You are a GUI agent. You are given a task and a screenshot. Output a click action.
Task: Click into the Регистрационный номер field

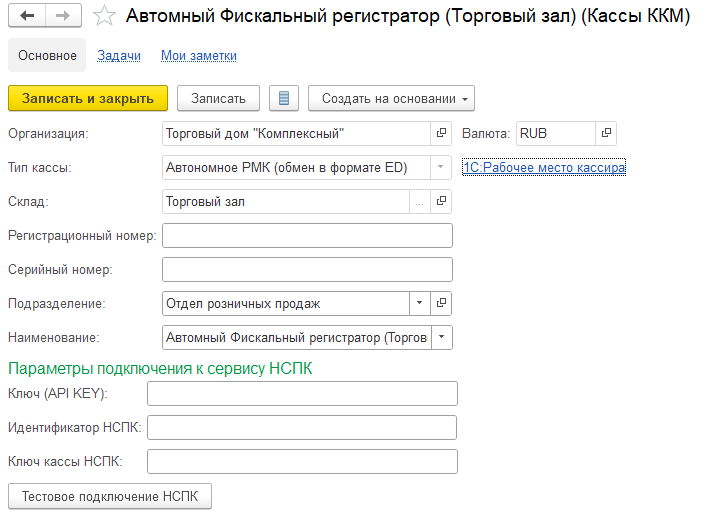tap(307, 236)
